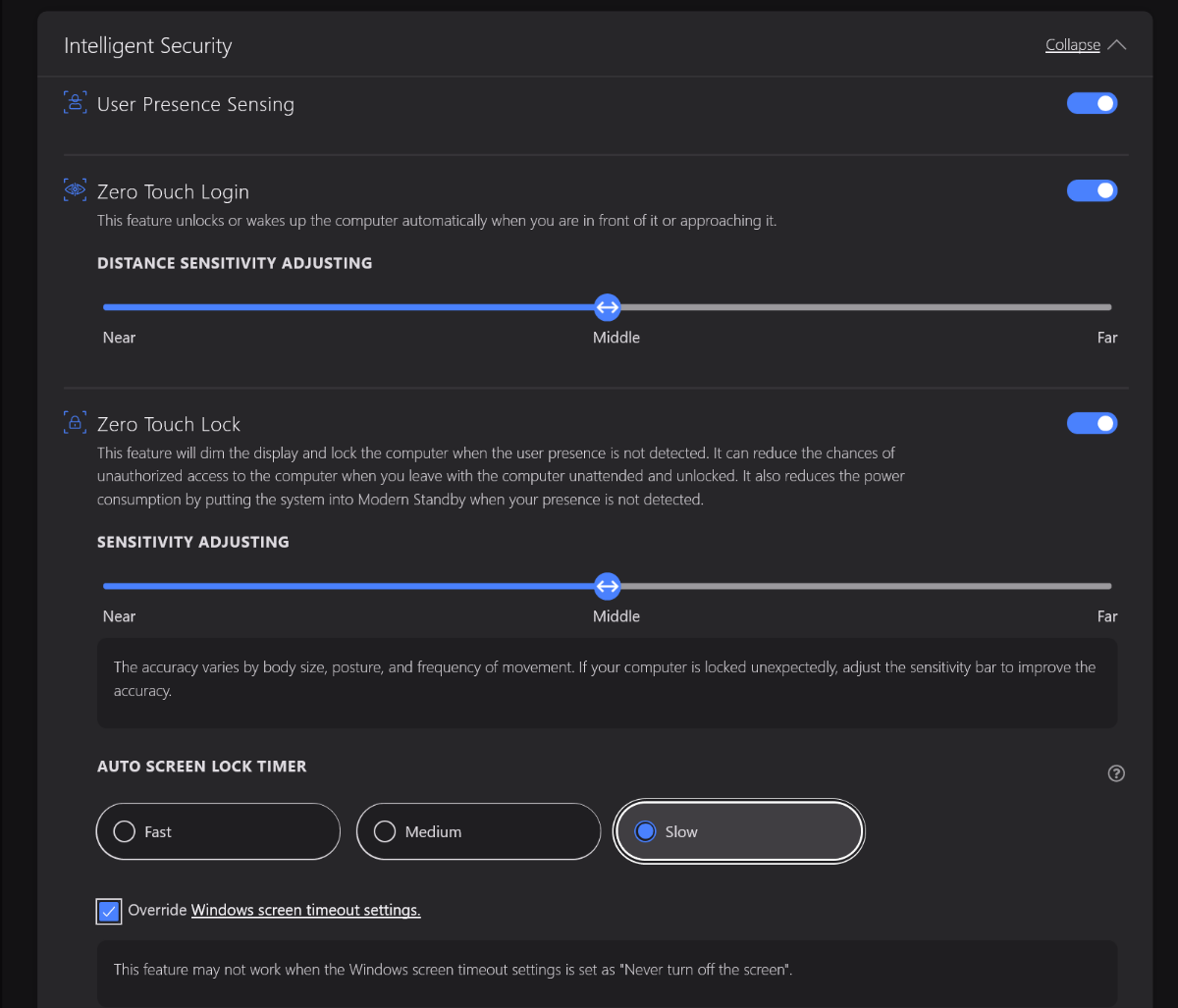Click the User Presence Sensing person icon
The image size is (1178, 1008).
(x=75, y=103)
